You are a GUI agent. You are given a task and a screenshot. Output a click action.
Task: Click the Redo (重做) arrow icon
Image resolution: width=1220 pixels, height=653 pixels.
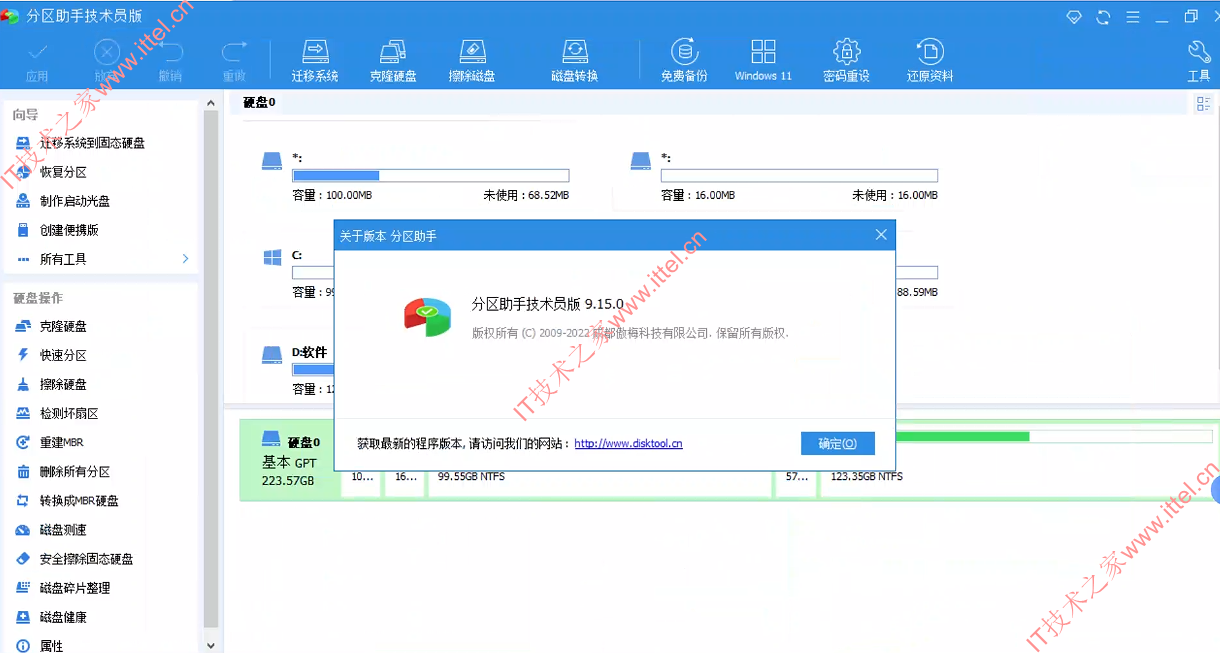234,60
